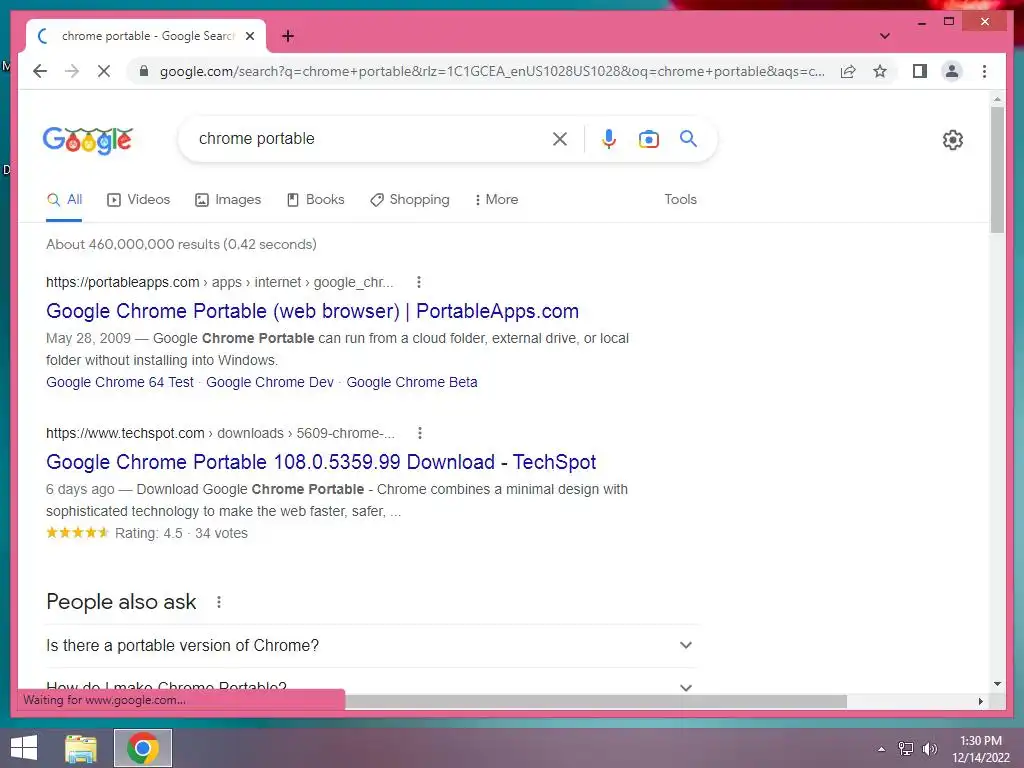Expand 'How do I make Chrome Portable?' chevron
The height and width of the screenshot is (768, 1024).
pyautogui.click(x=686, y=688)
